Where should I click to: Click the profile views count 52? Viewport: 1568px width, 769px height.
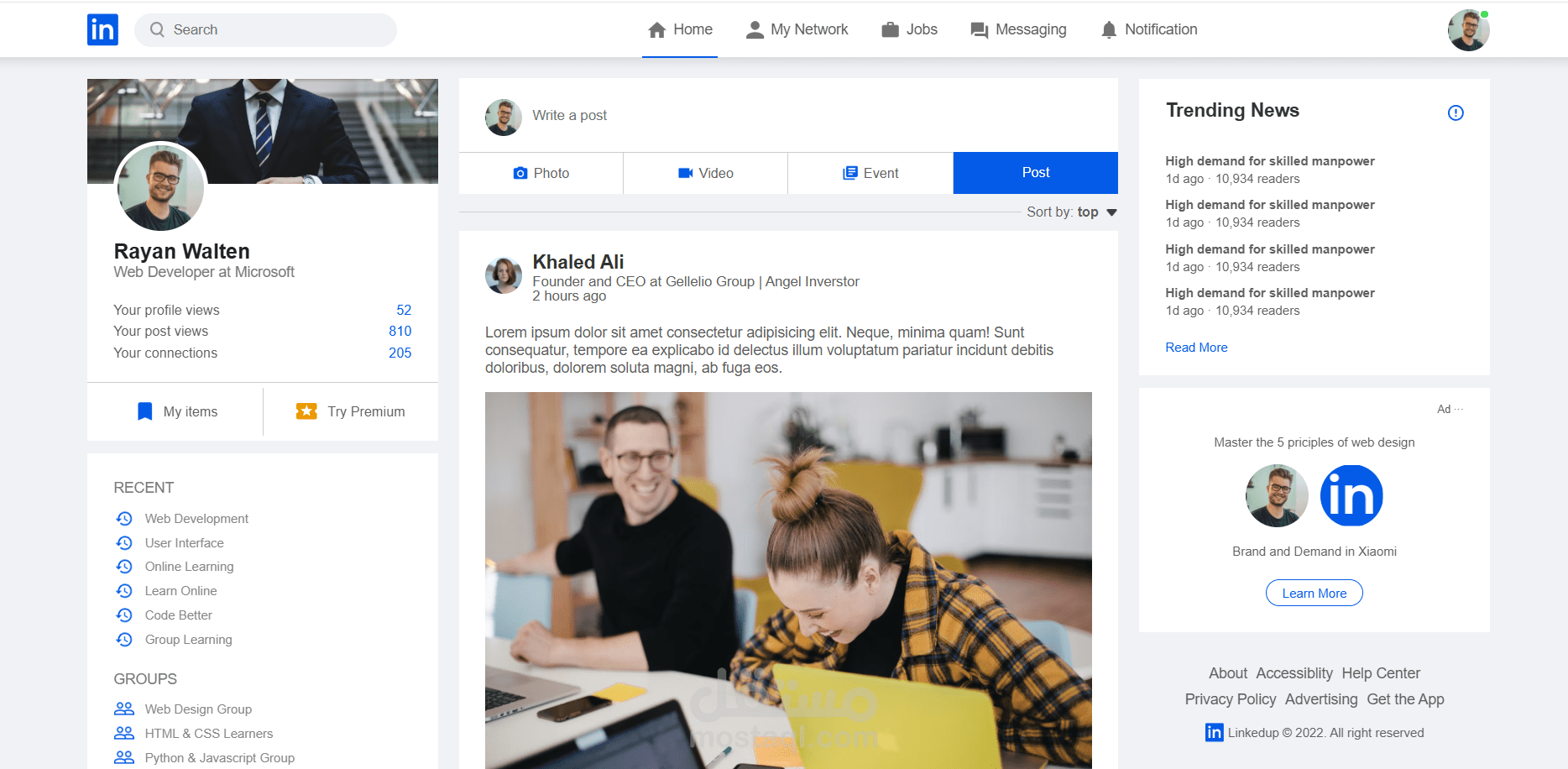click(404, 310)
